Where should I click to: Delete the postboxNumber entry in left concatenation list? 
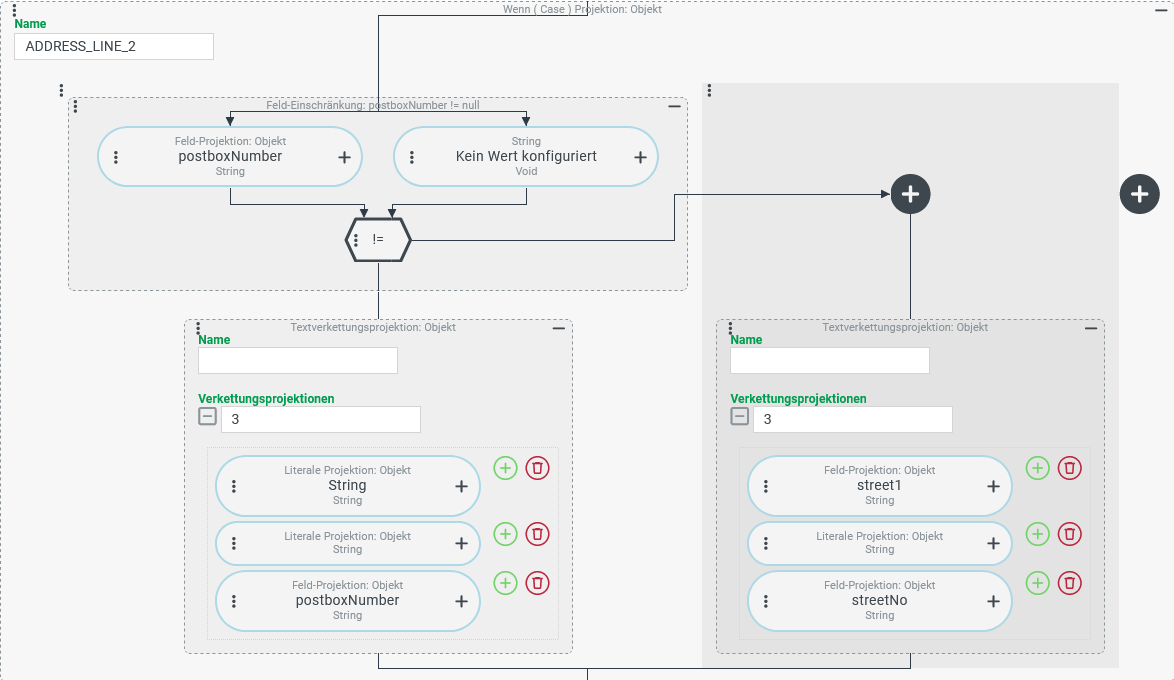coord(537,582)
